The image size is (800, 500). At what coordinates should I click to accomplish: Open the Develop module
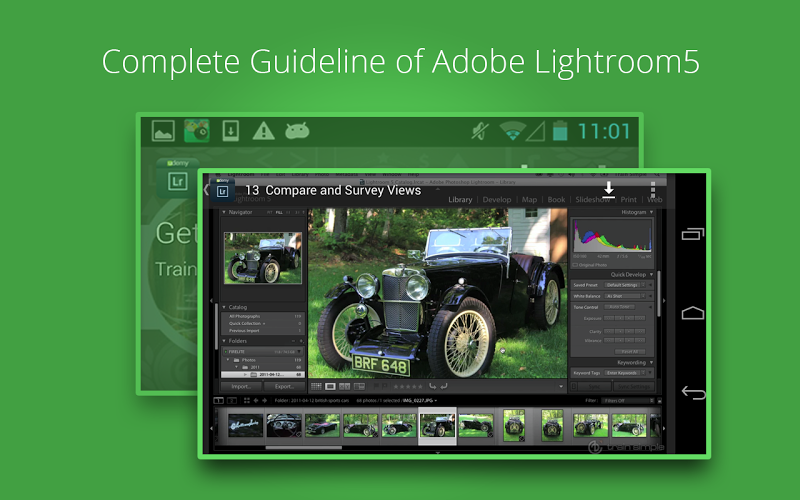coord(497,200)
